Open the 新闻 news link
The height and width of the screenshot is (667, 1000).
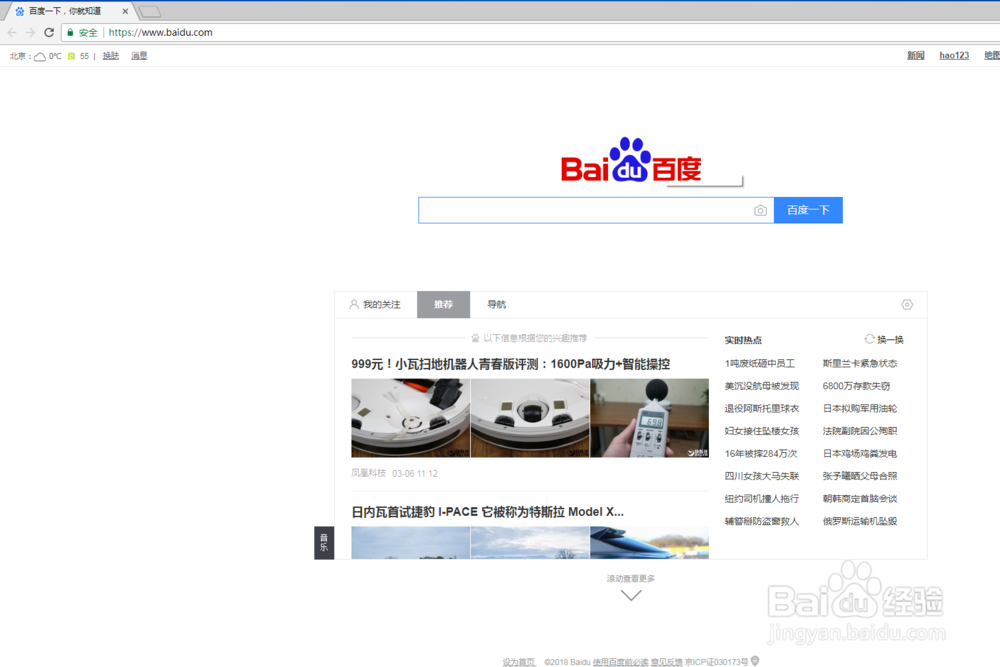[x=916, y=55]
